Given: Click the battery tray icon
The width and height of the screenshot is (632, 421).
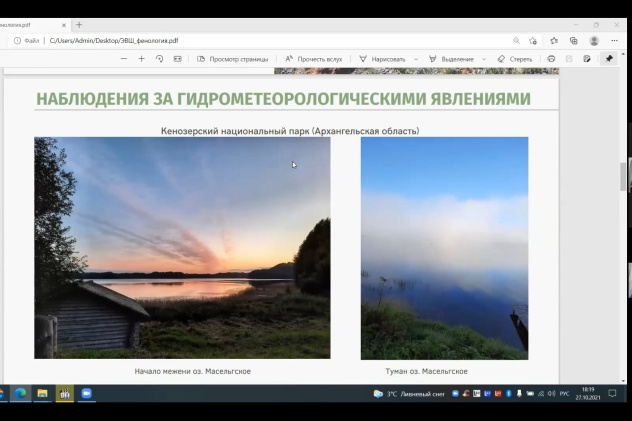Looking at the screenshot, I should coord(530,394).
